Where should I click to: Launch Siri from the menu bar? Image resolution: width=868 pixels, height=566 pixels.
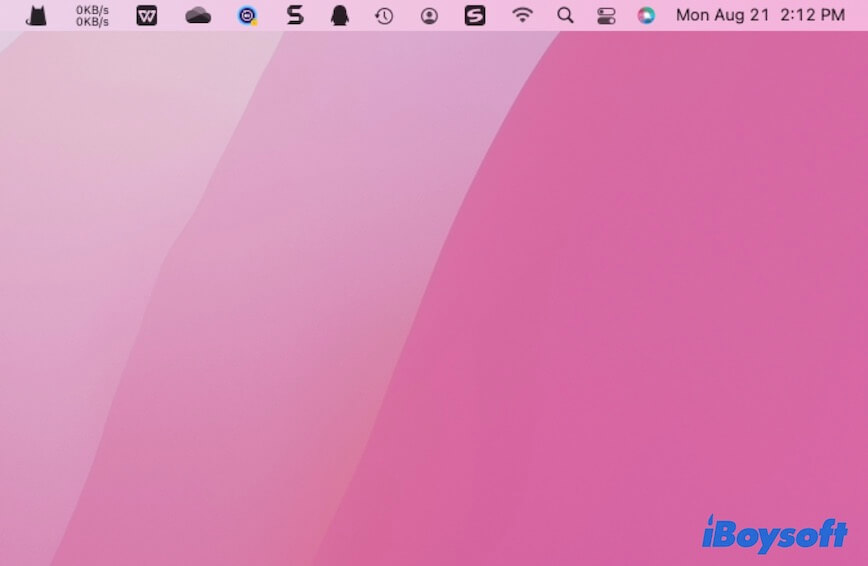646,16
